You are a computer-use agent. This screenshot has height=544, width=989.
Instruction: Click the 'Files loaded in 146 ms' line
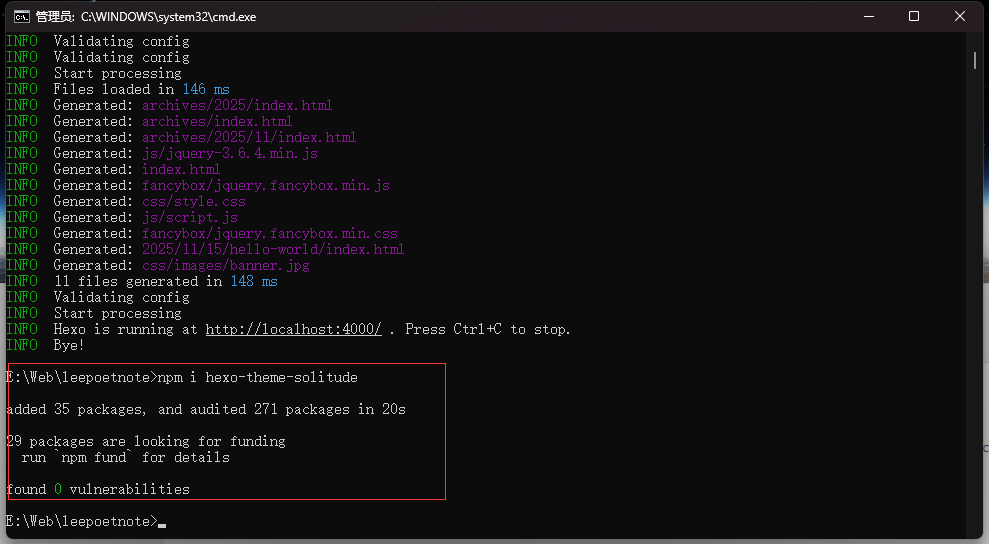pos(141,89)
